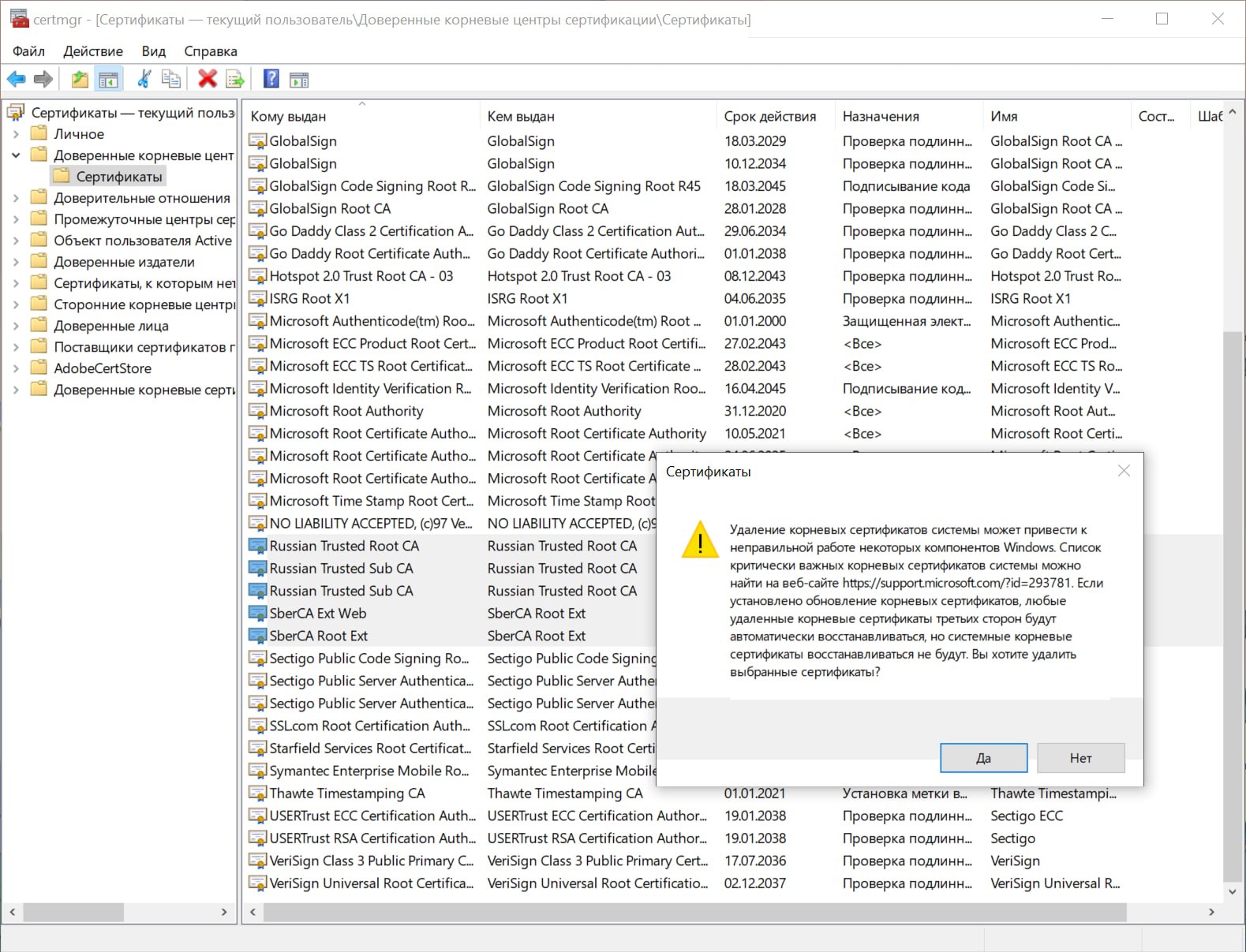1246x952 pixels.
Task: Confirm deletion with the Да button
Action: pyautogui.click(x=983, y=758)
